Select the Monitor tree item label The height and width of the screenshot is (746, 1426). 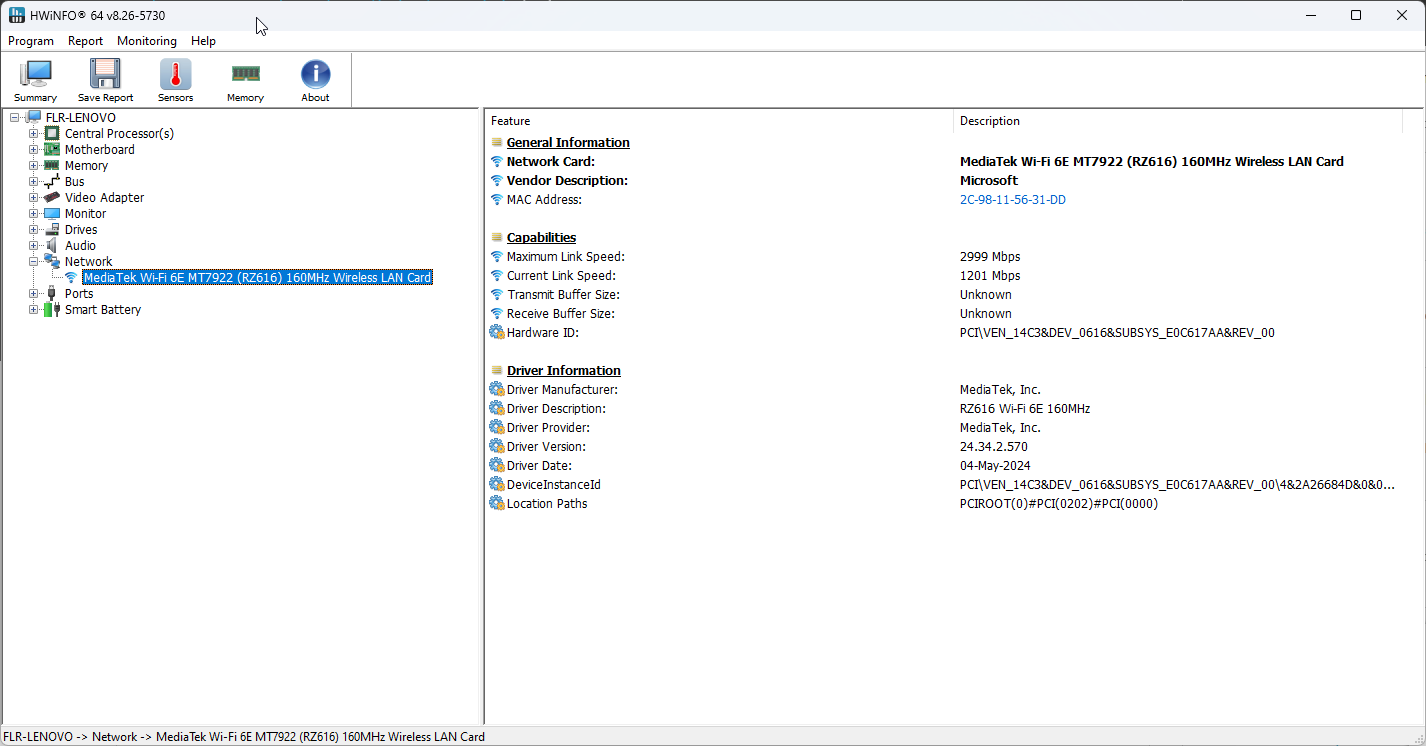click(x=86, y=214)
